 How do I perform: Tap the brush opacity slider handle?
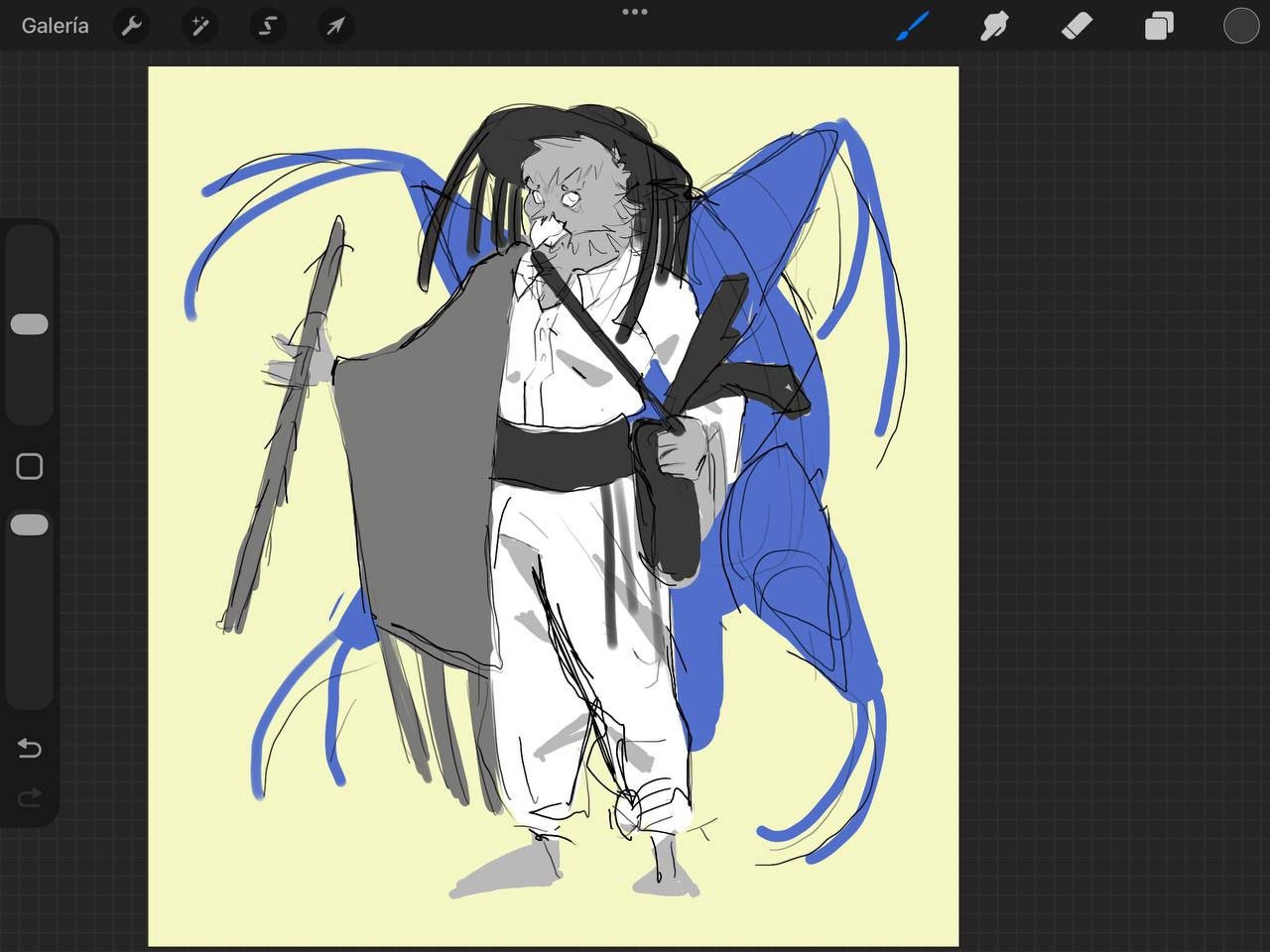(30, 525)
